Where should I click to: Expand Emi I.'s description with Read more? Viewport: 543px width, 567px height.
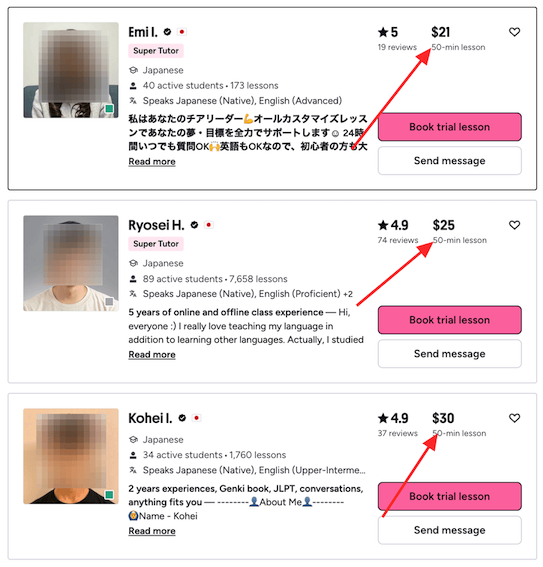152,162
